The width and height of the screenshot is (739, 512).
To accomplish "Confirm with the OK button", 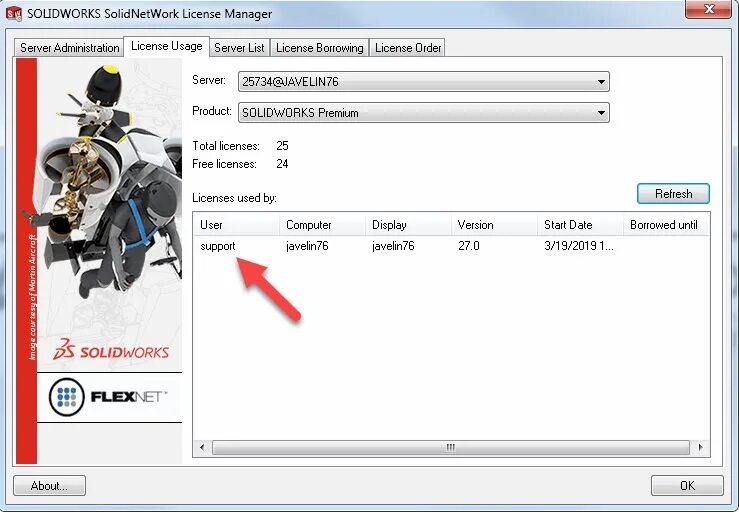I will [x=687, y=486].
